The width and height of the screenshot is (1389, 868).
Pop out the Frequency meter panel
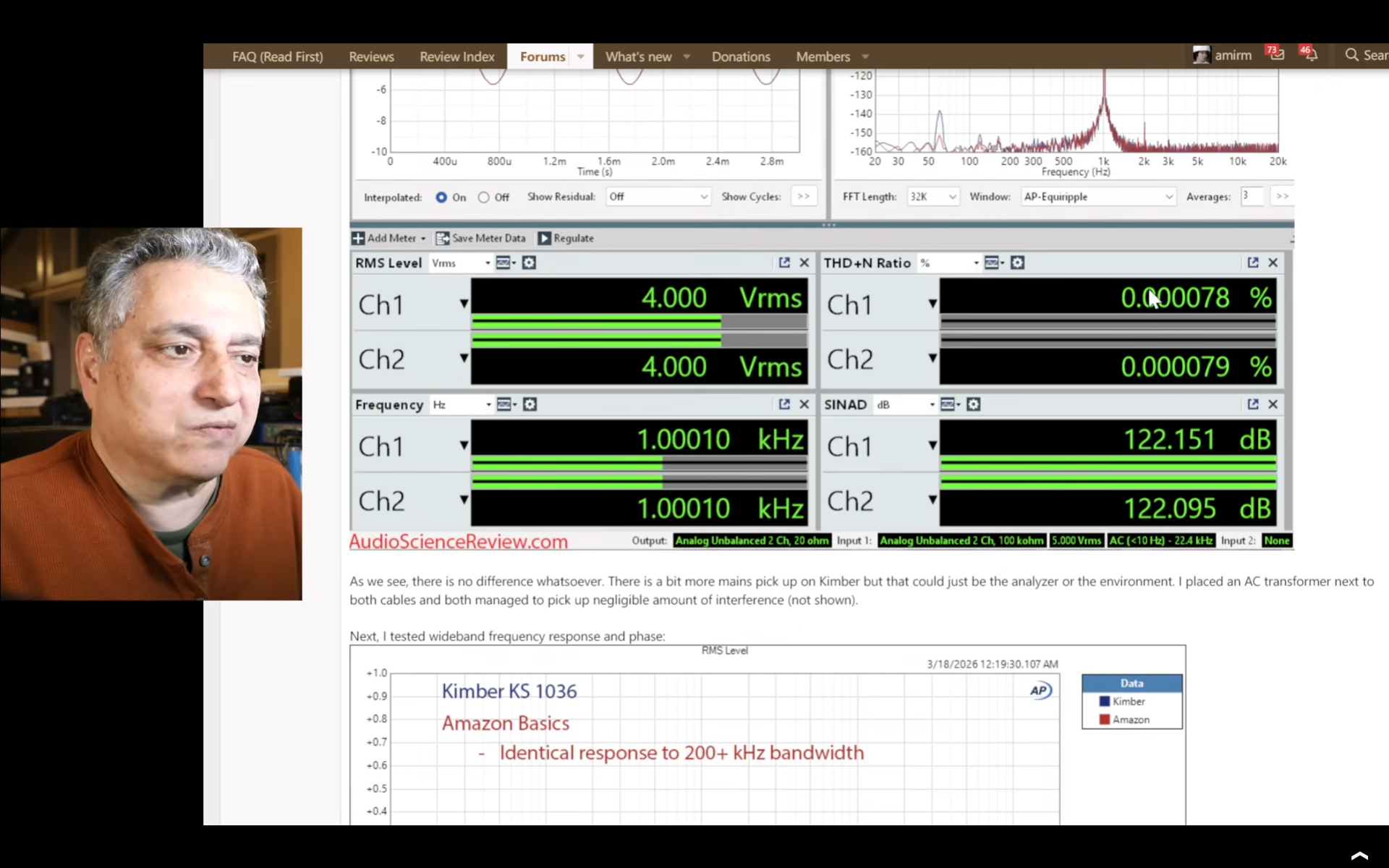[783, 404]
